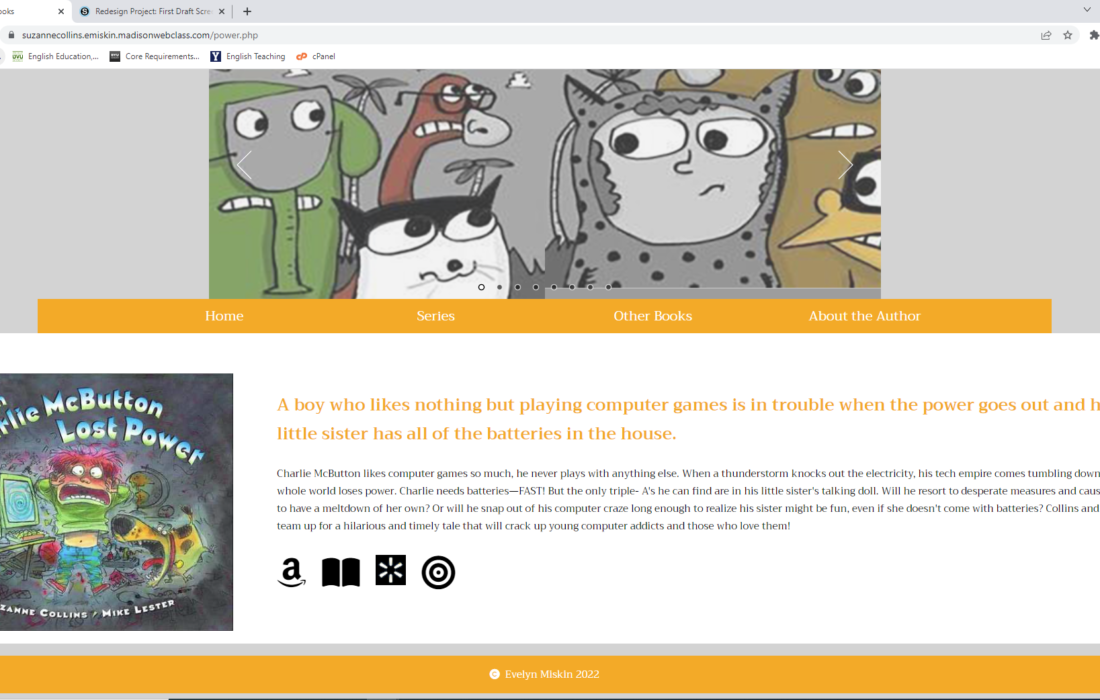Open English Teaching bookmark
1100x700 pixels.
coord(248,57)
